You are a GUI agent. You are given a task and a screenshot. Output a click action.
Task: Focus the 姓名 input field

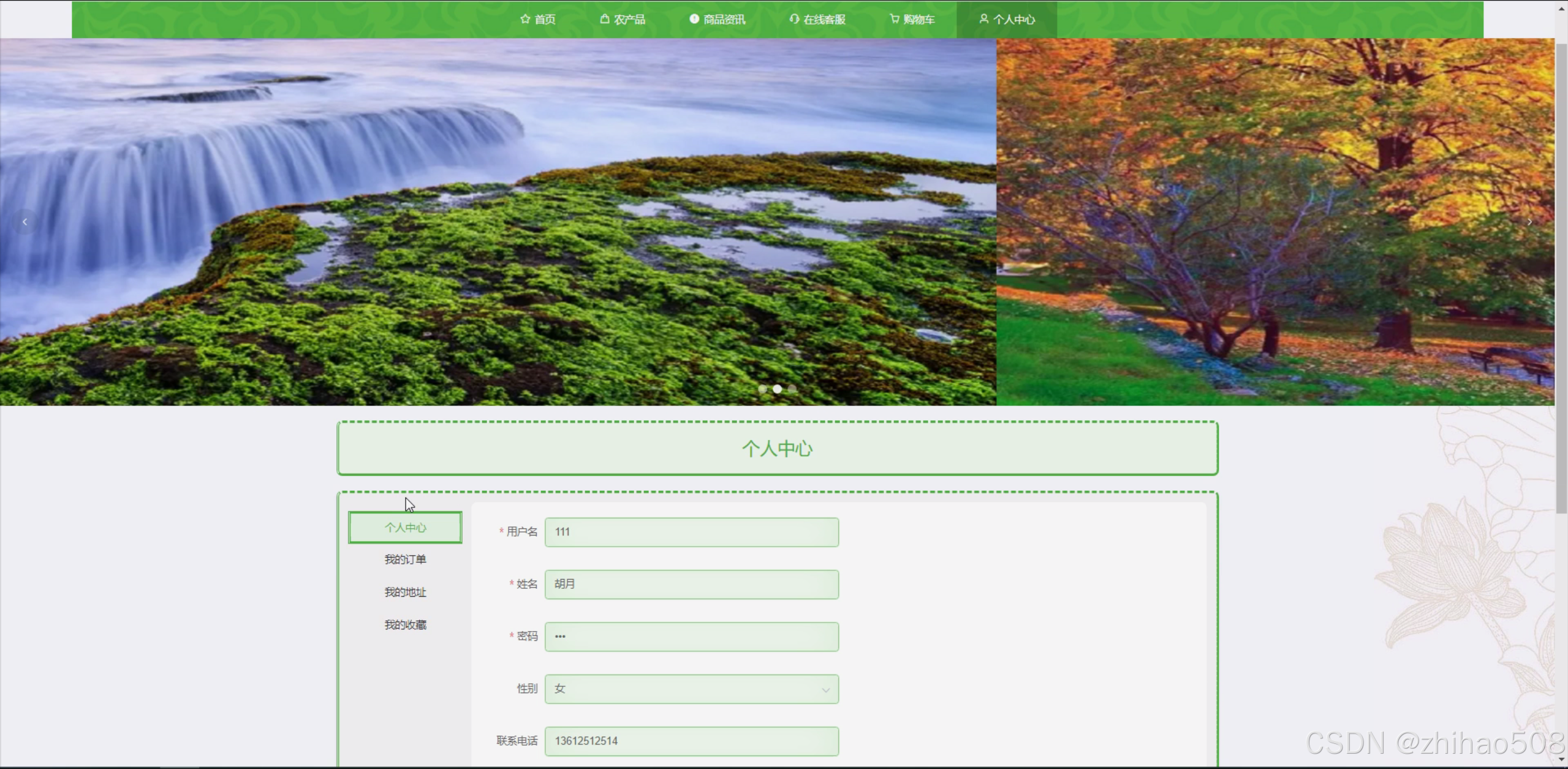tap(692, 584)
